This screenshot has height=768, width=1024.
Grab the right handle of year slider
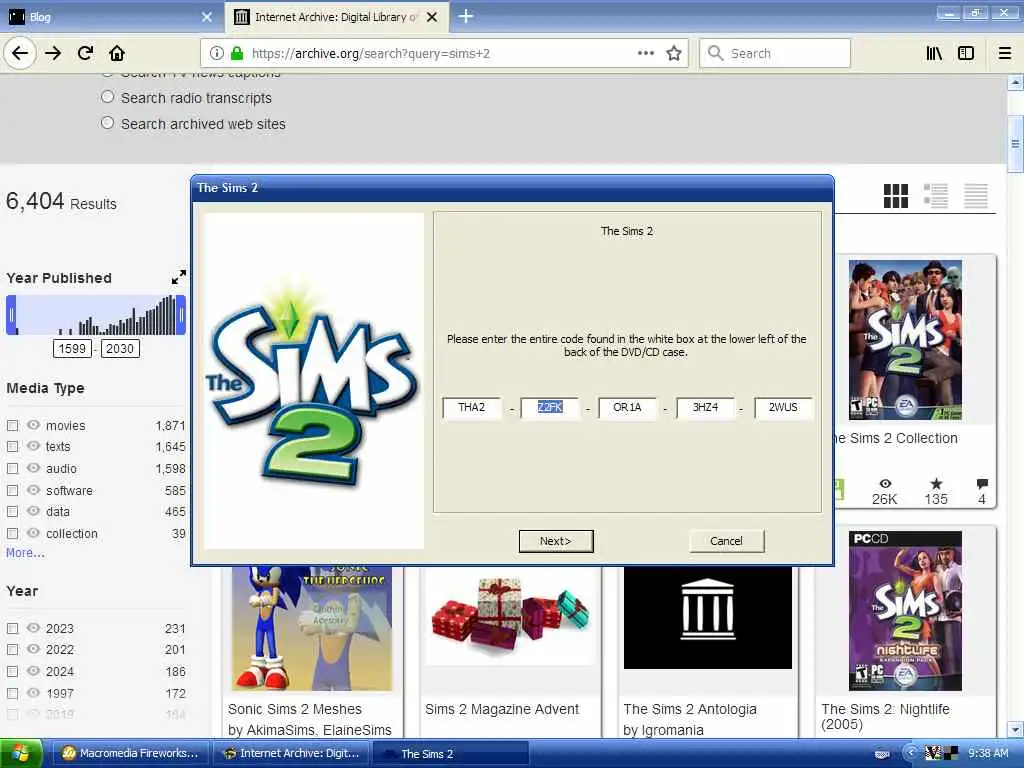[x=182, y=315]
